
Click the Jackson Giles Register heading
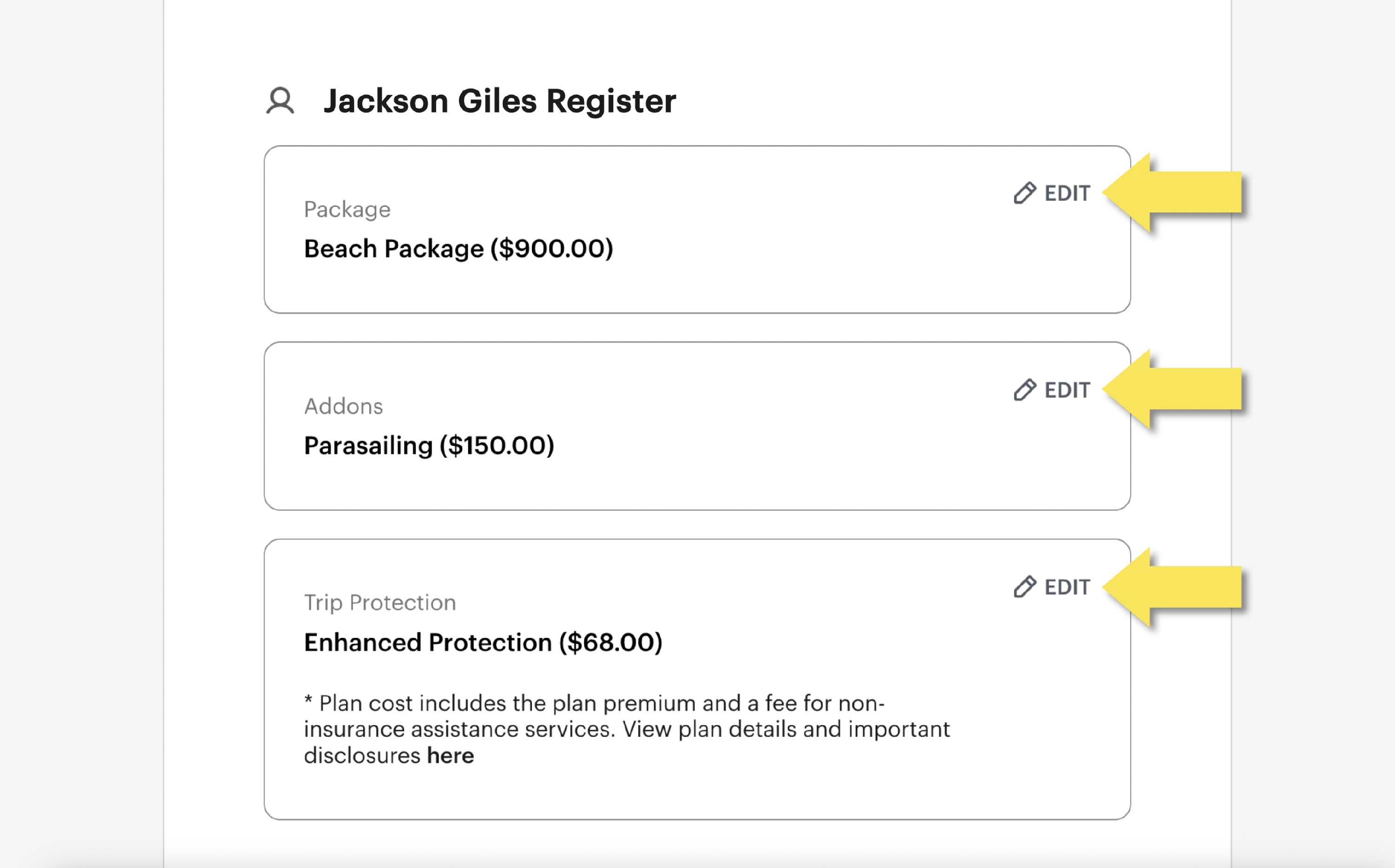coord(499,101)
